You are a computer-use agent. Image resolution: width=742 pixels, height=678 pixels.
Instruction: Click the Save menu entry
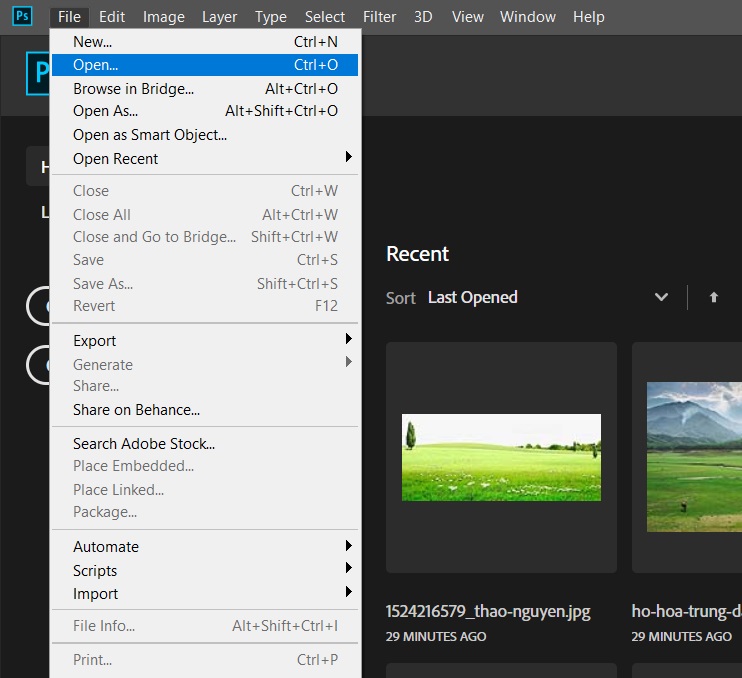pyautogui.click(x=205, y=260)
